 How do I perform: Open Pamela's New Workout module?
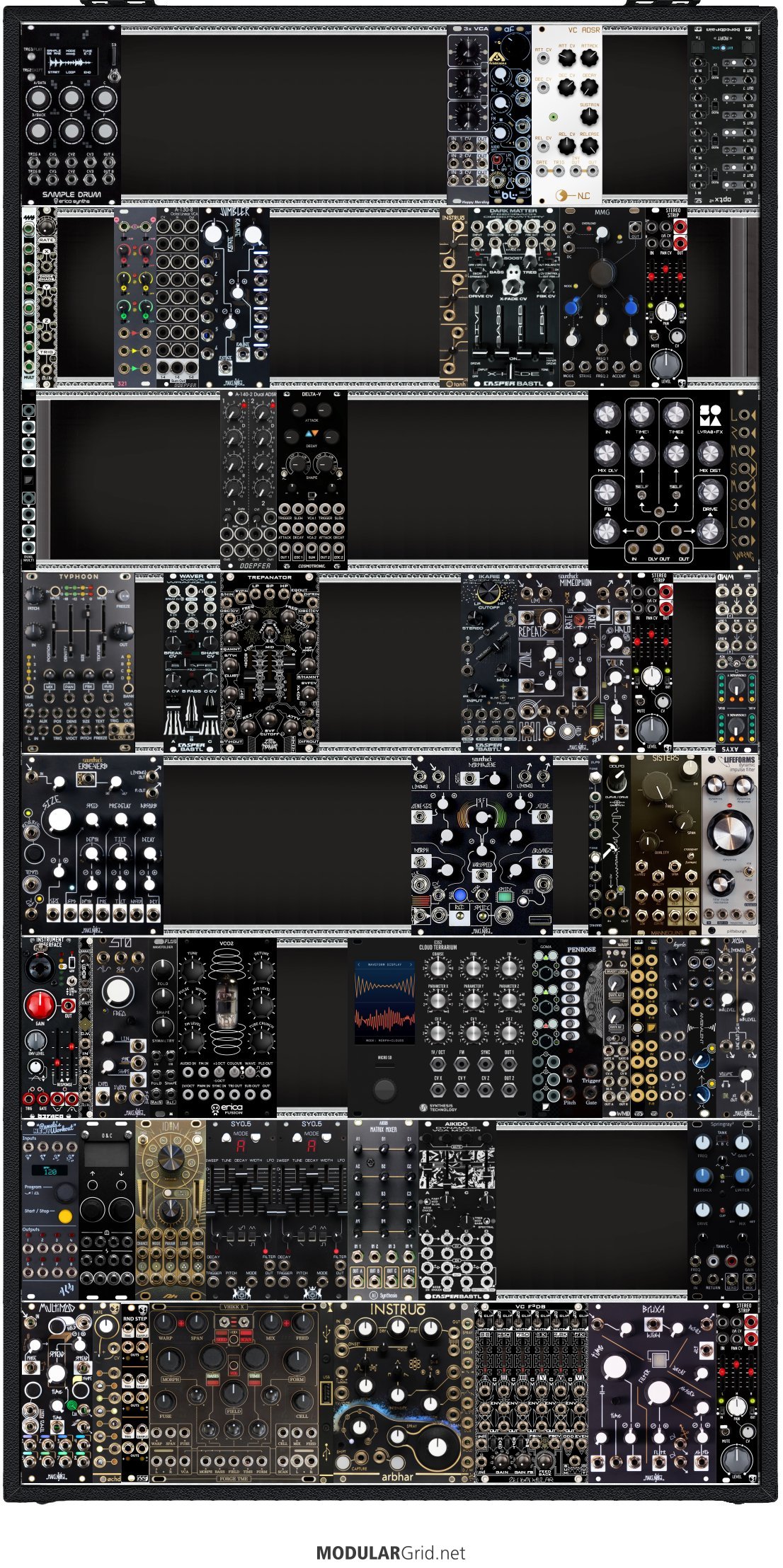(50, 1209)
